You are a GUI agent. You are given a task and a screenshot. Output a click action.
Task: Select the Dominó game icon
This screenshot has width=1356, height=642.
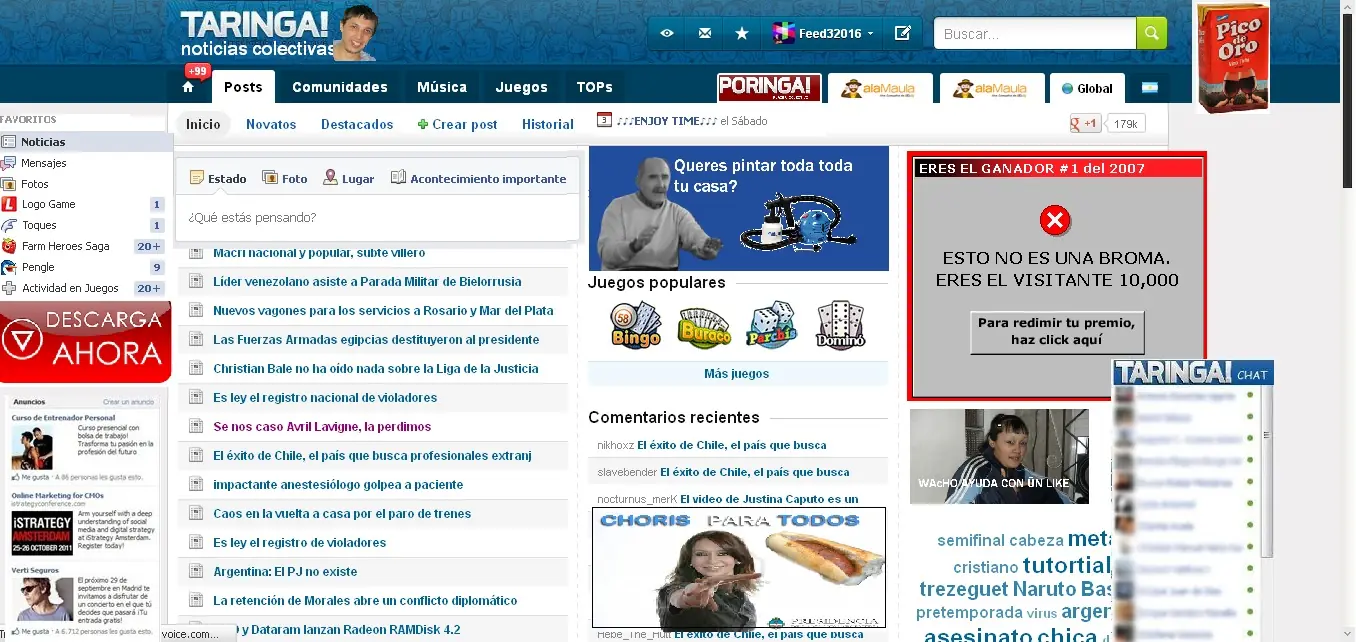pos(841,324)
